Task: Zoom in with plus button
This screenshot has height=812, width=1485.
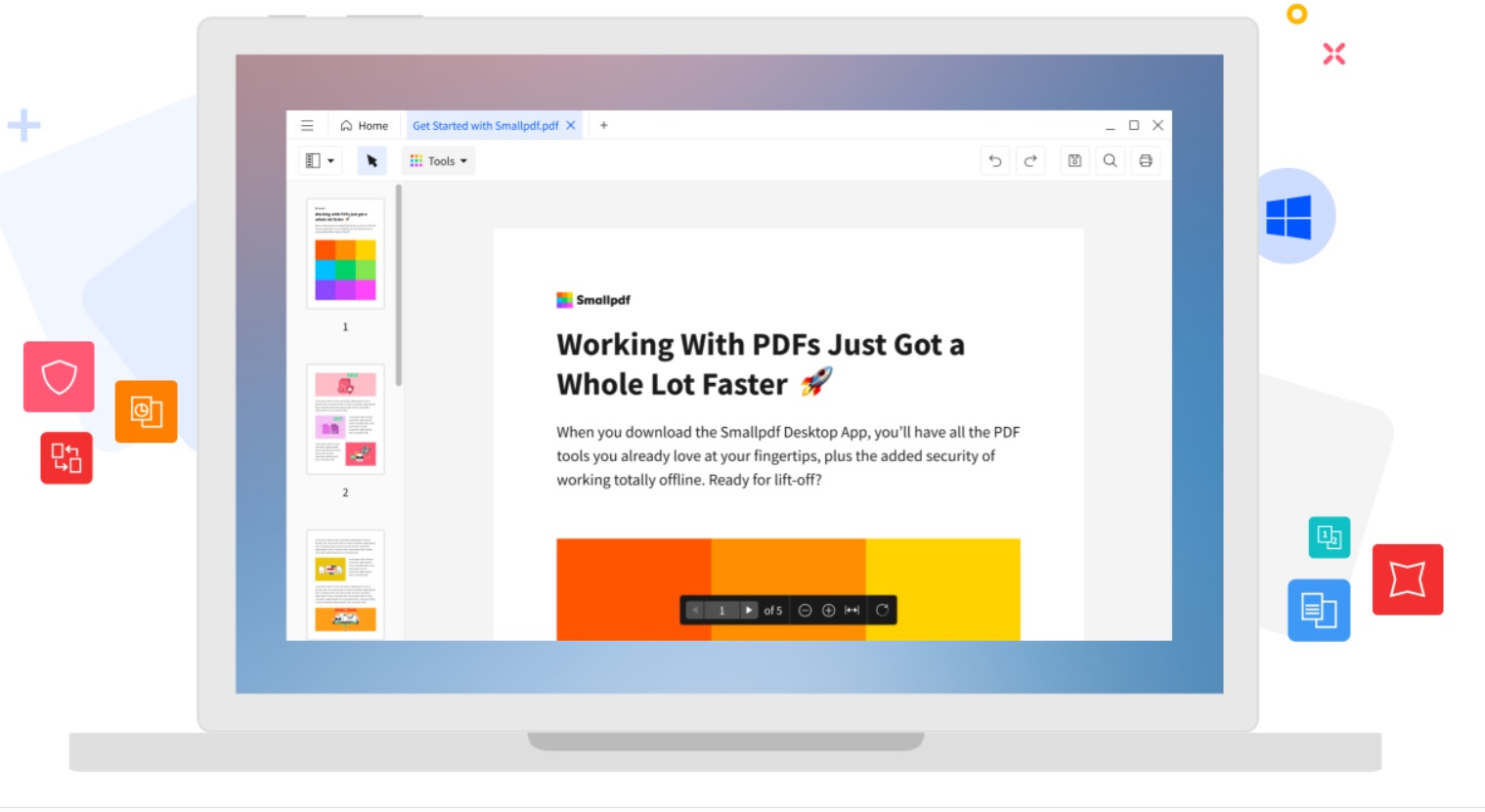Action: [x=828, y=610]
